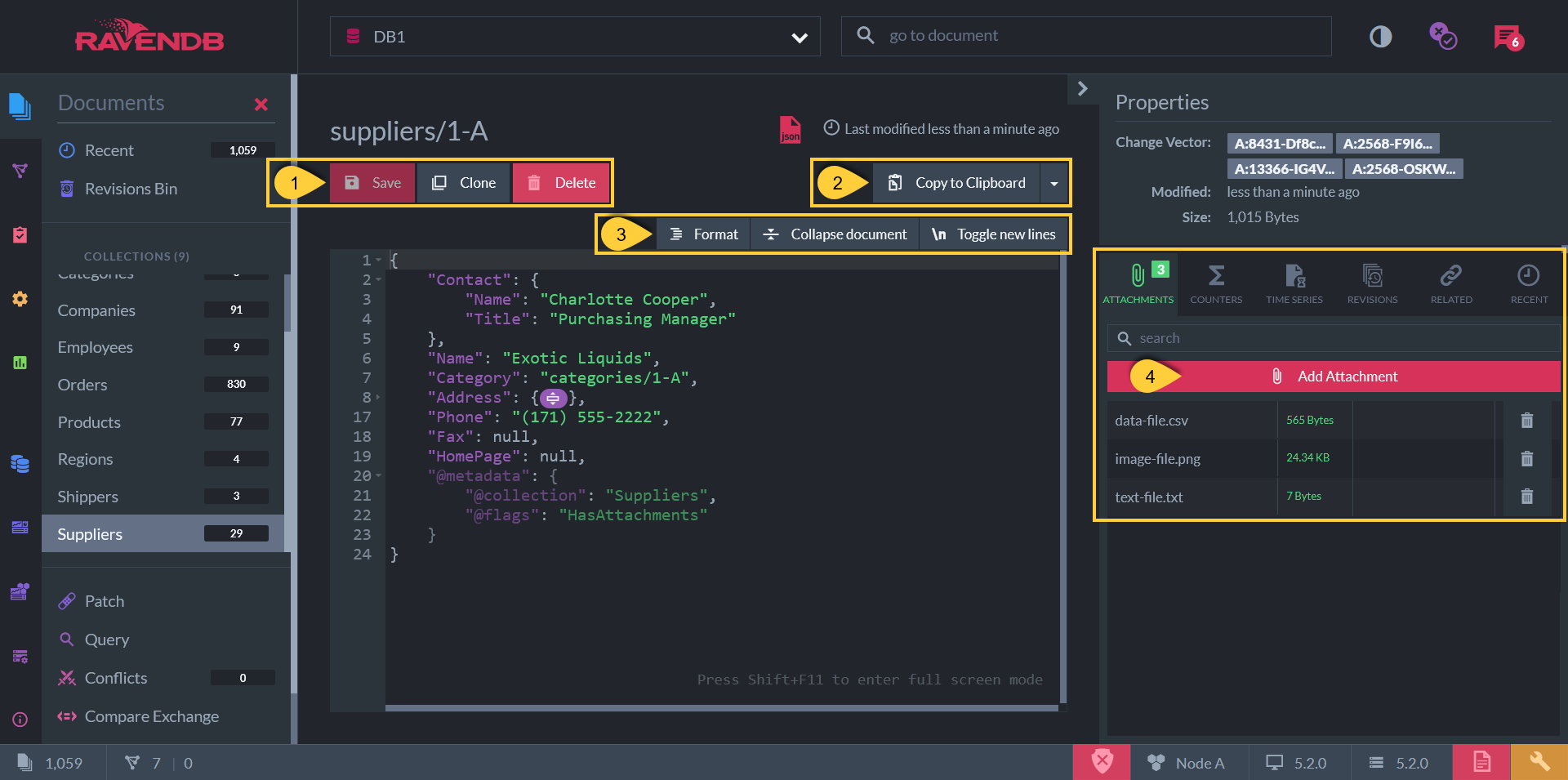Viewport: 1568px width, 780px height.
Task: Open the Indexes sidebar icon
Action: point(20,170)
